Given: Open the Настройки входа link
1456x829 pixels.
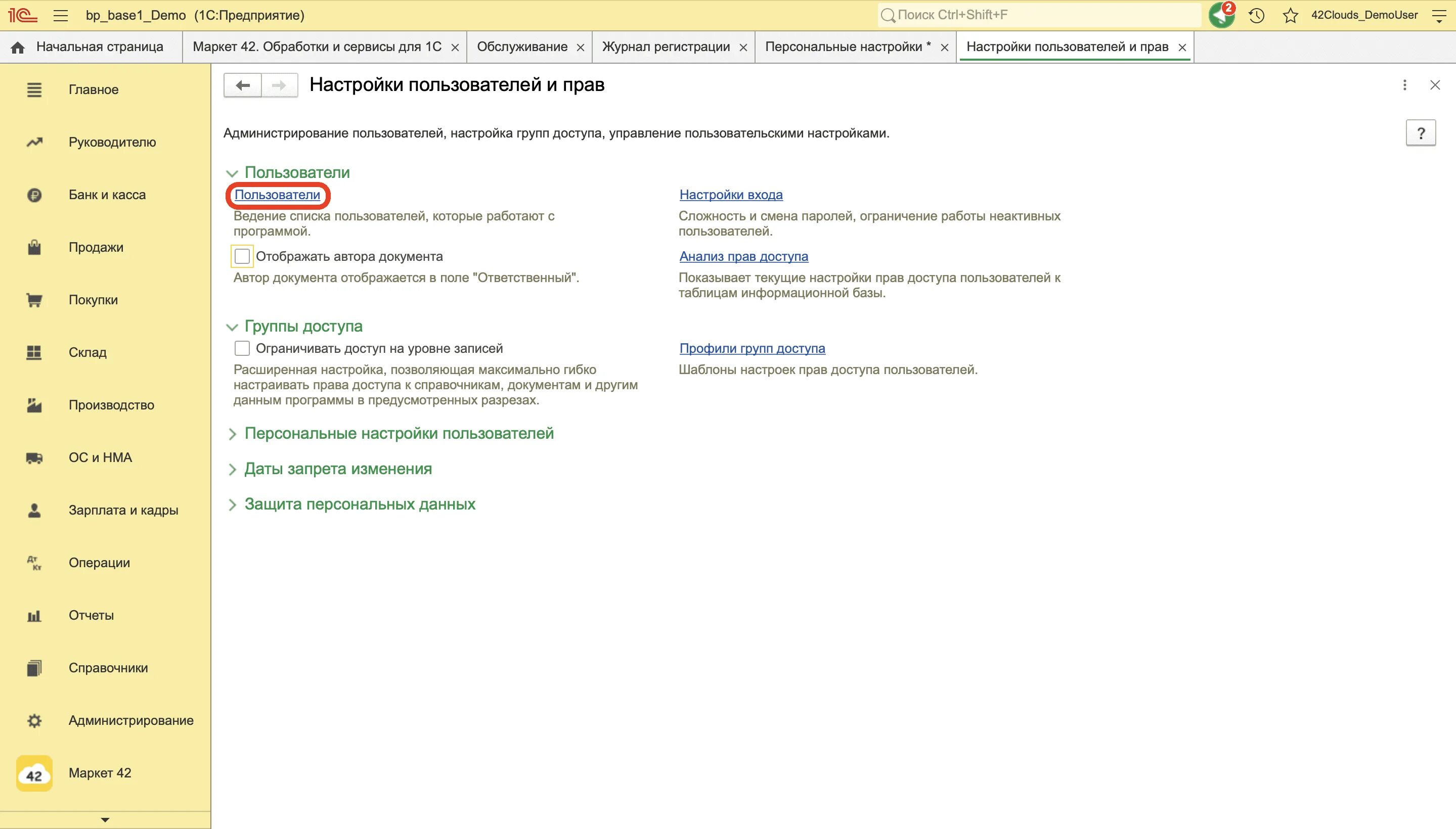Looking at the screenshot, I should click(730, 195).
